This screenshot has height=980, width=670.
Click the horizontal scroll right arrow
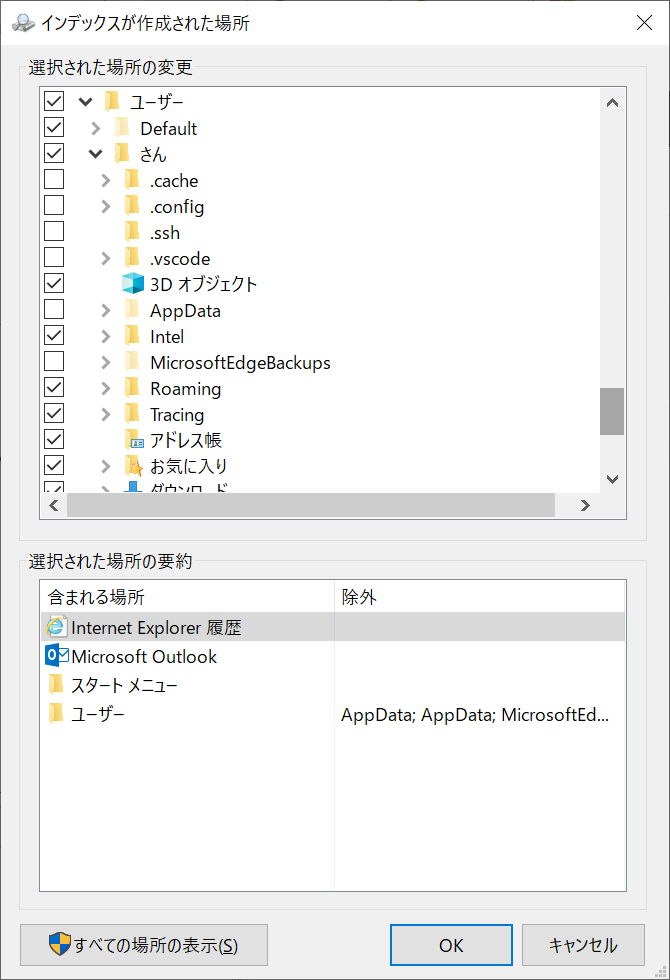pyautogui.click(x=584, y=505)
